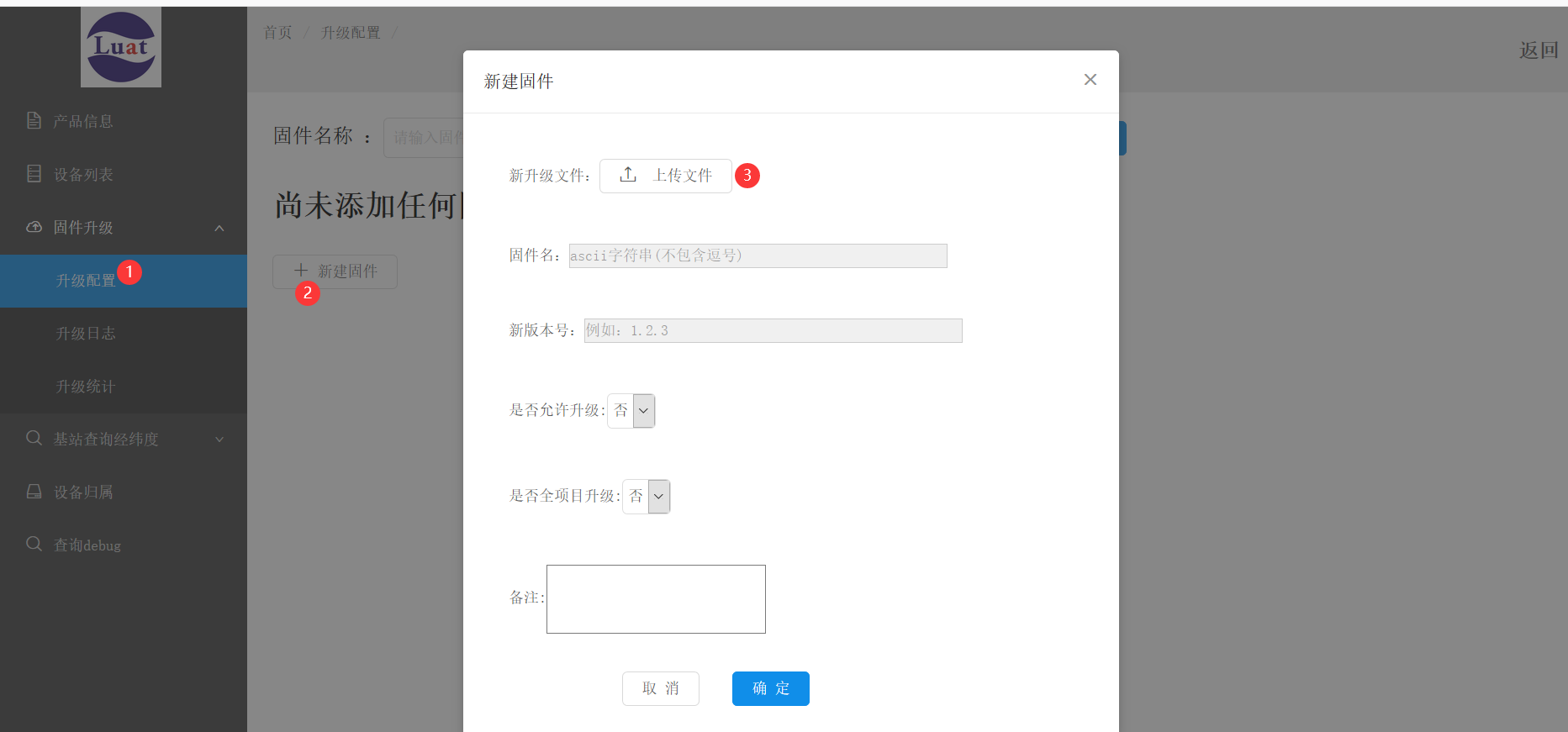Click the 上传文件 button
Image resolution: width=1568 pixels, height=732 pixels.
(666, 176)
